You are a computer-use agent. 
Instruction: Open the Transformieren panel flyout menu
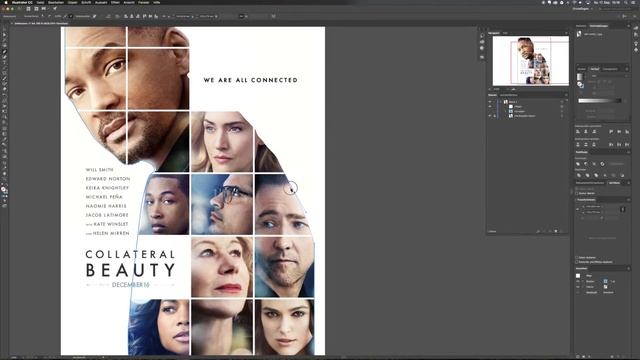(x=628, y=200)
